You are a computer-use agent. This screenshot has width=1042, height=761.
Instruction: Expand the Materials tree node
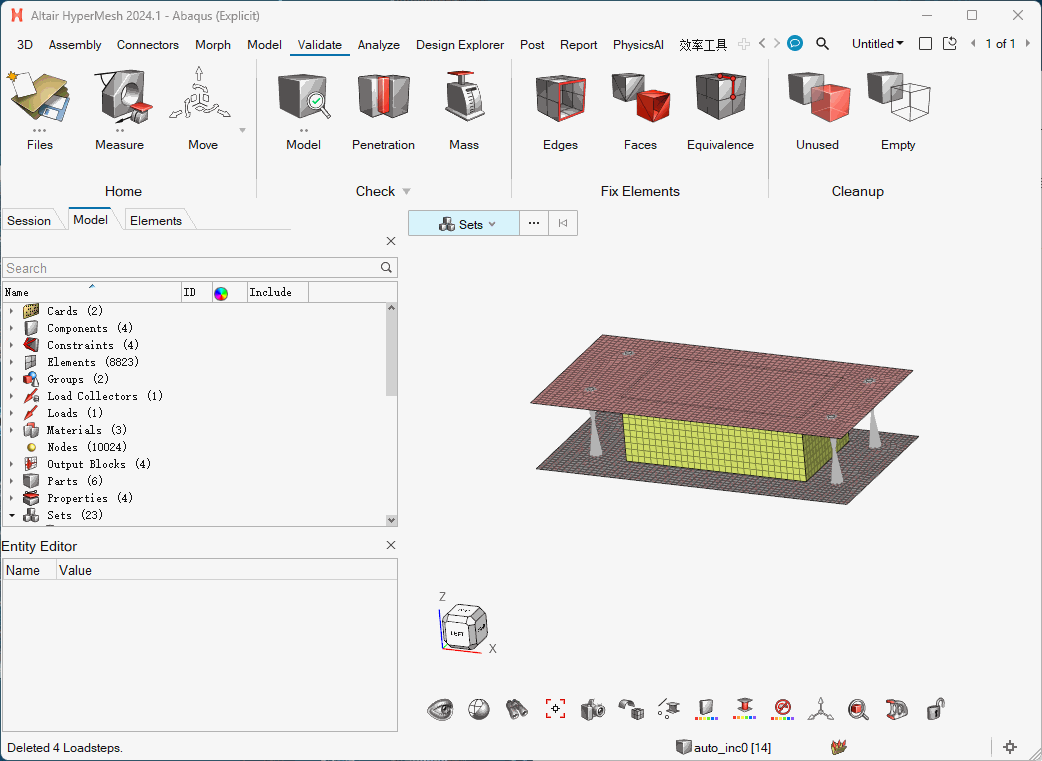tap(11, 431)
